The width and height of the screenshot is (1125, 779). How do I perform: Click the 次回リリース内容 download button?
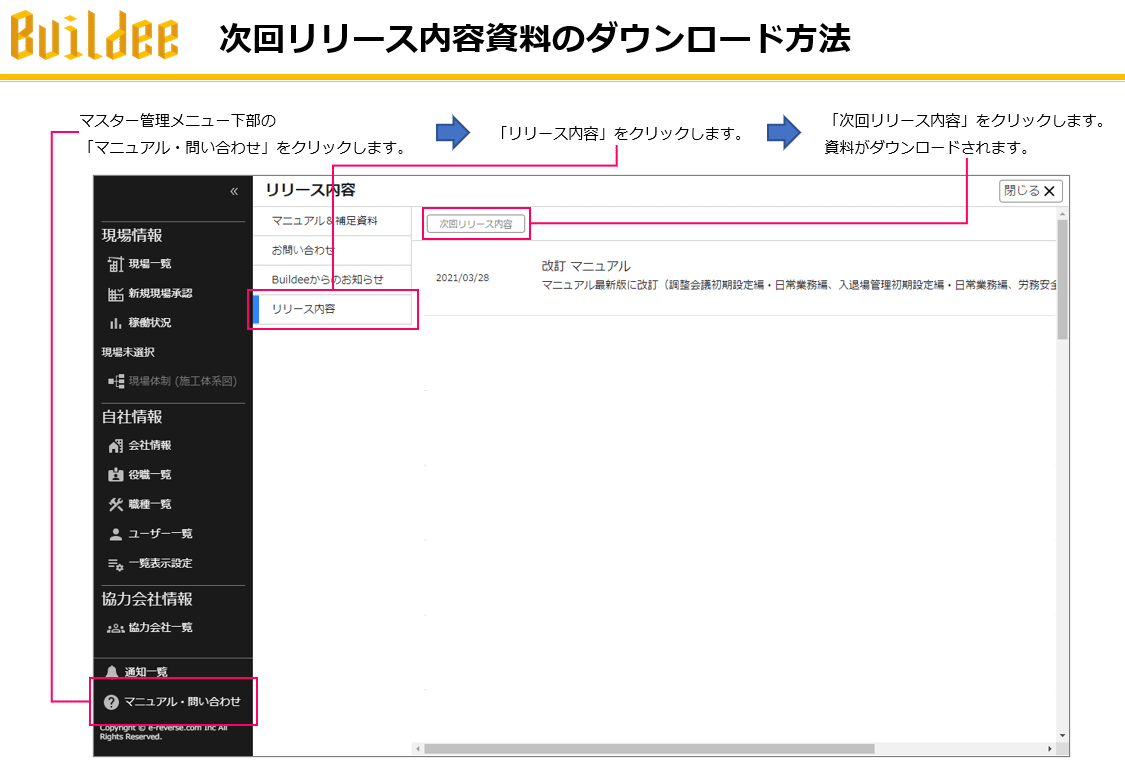pos(476,224)
